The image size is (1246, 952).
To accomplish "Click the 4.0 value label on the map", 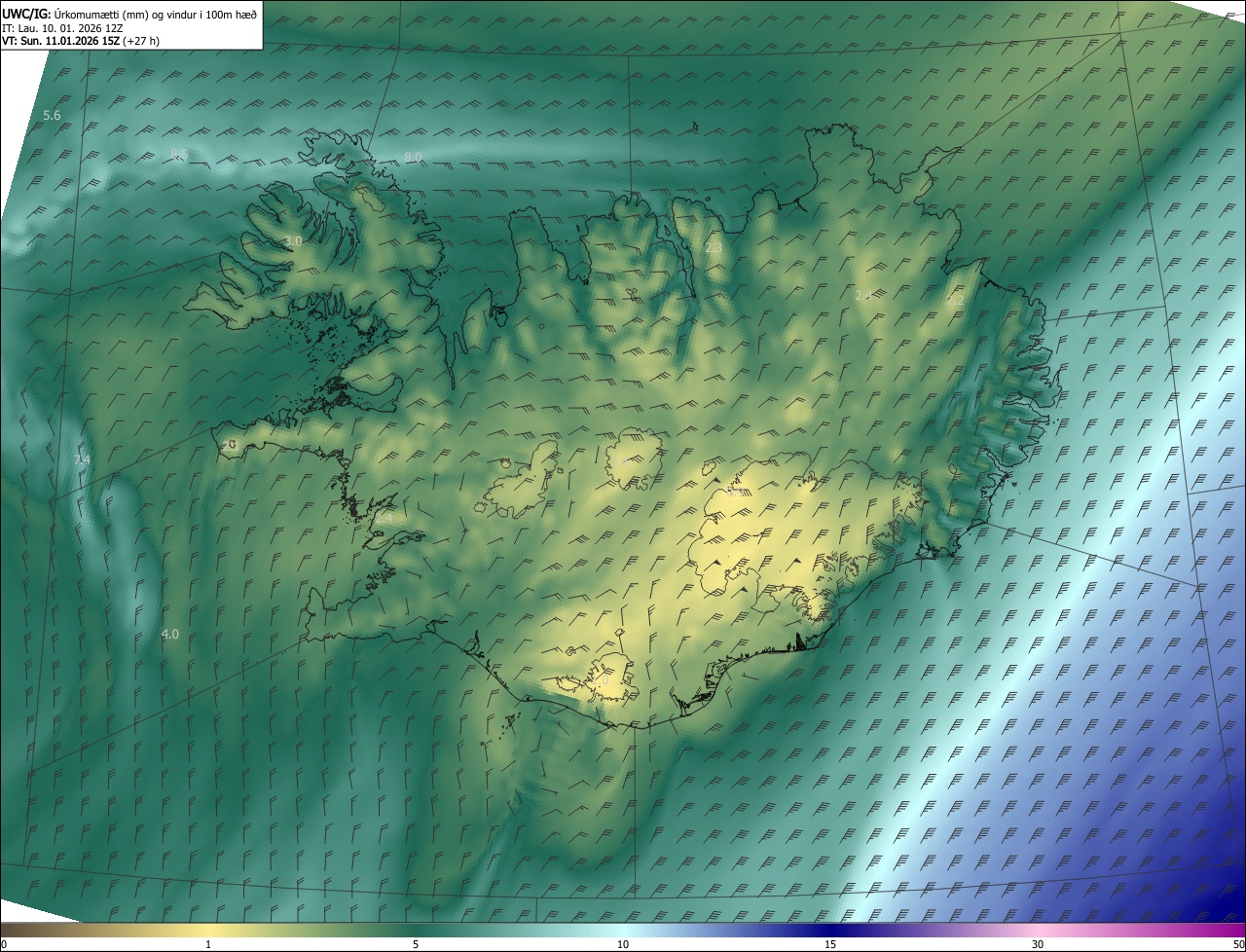I will 169,635.
